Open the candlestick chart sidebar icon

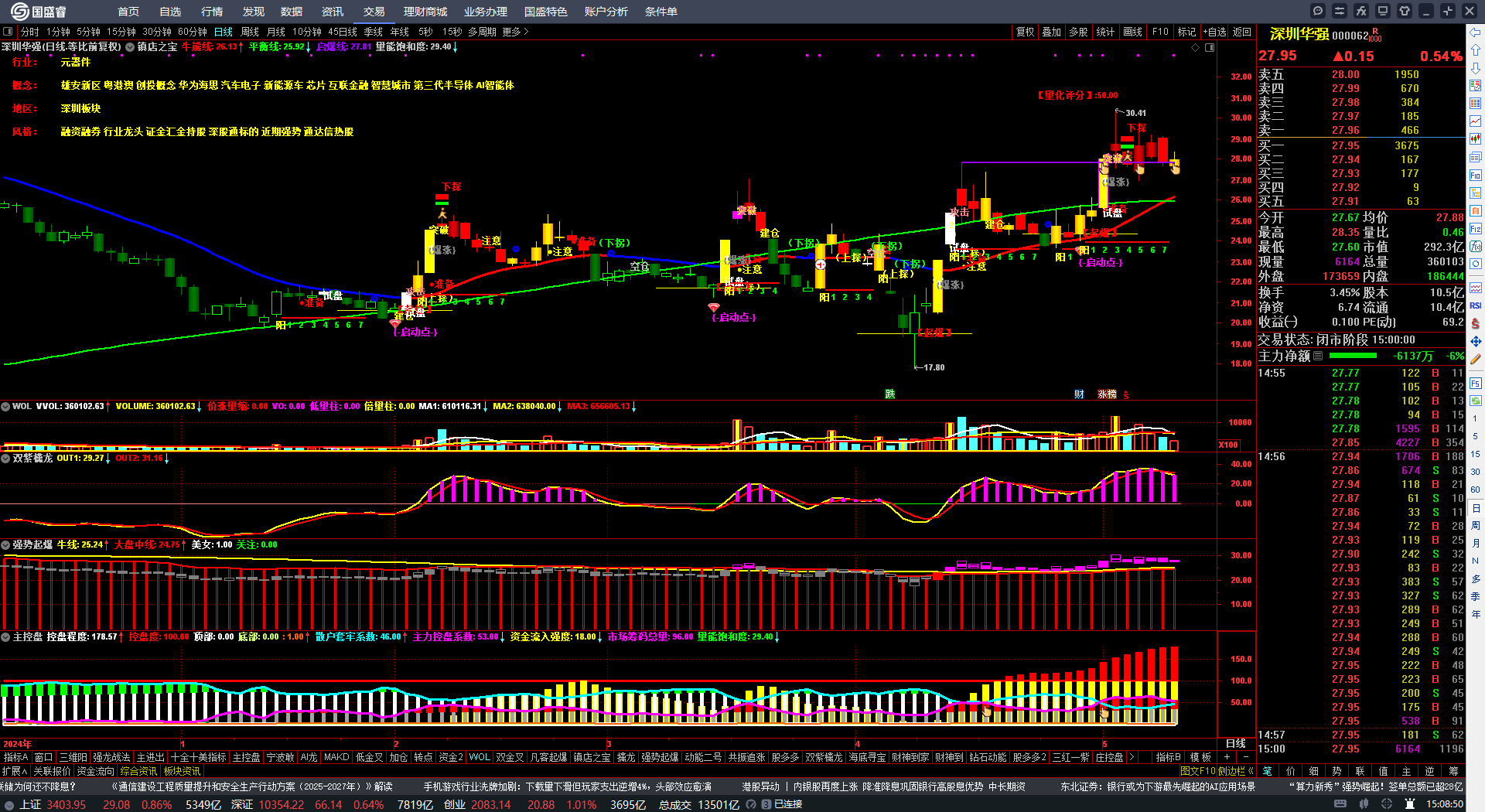(1476, 139)
